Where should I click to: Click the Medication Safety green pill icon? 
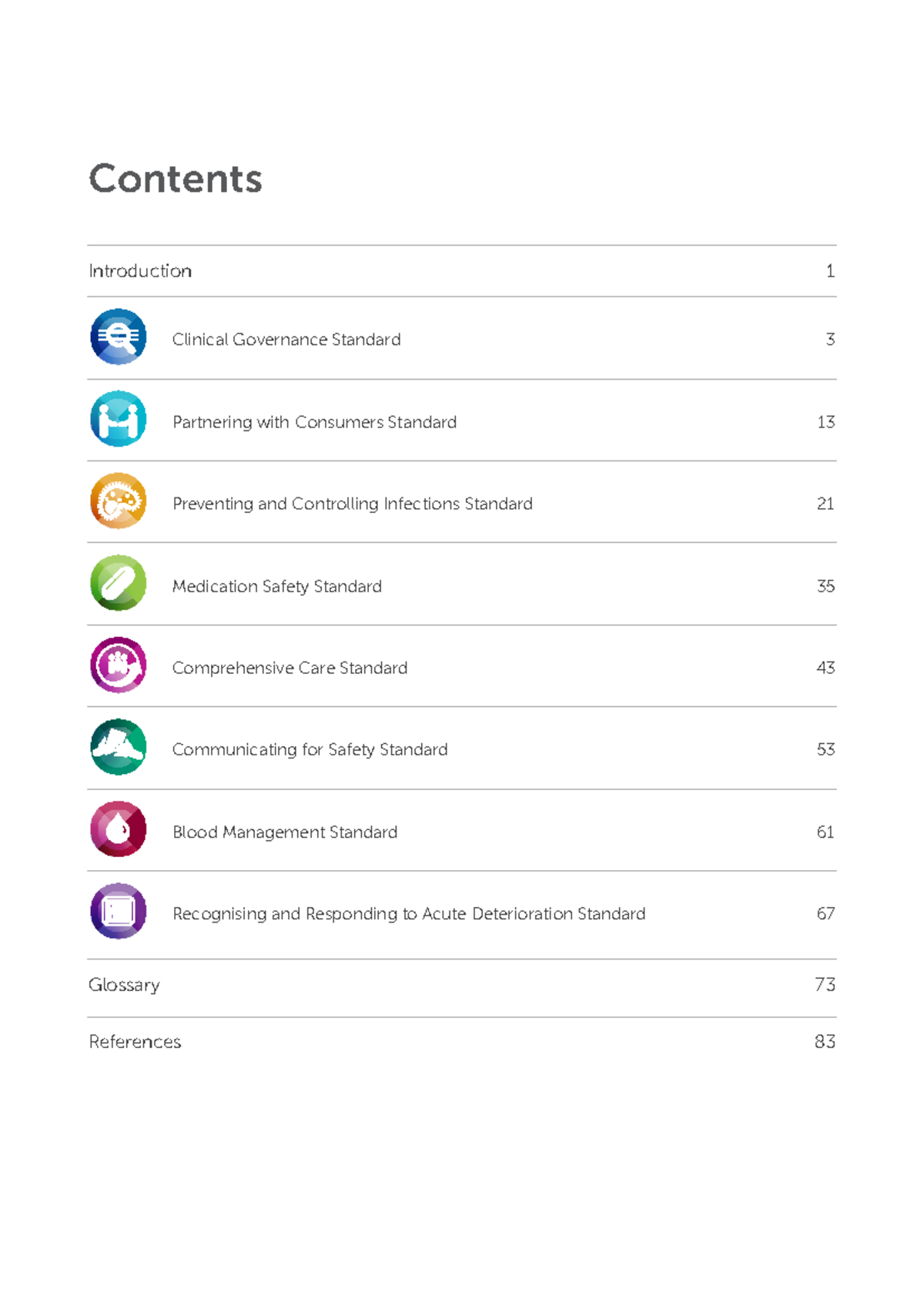coord(119,583)
